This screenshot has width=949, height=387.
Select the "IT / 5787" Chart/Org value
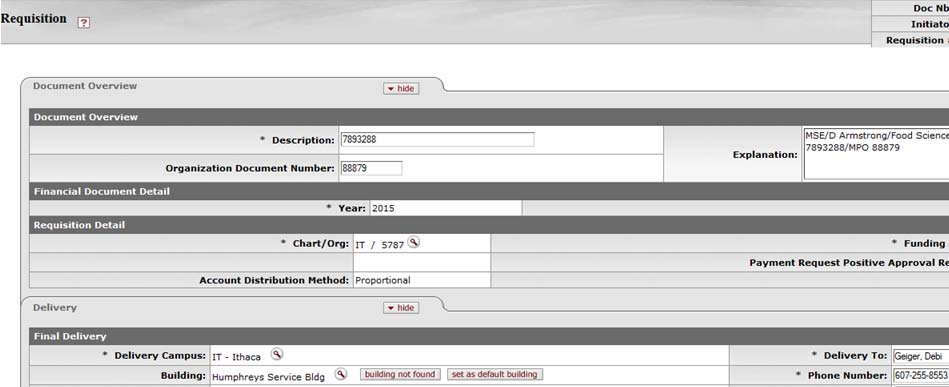pyautogui.click(x=379, y=245)
